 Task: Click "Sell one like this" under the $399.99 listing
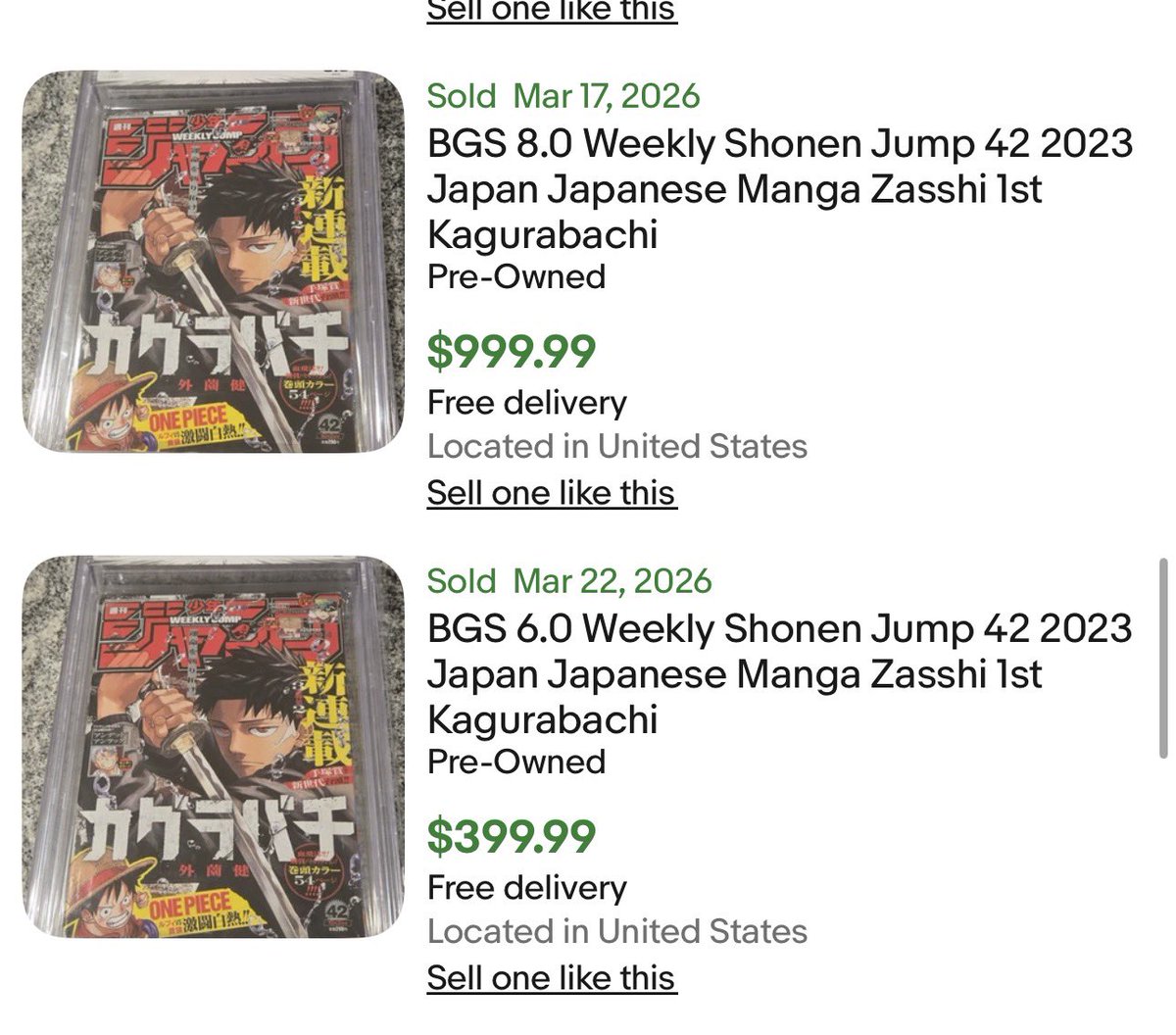(x=552, y=978)
